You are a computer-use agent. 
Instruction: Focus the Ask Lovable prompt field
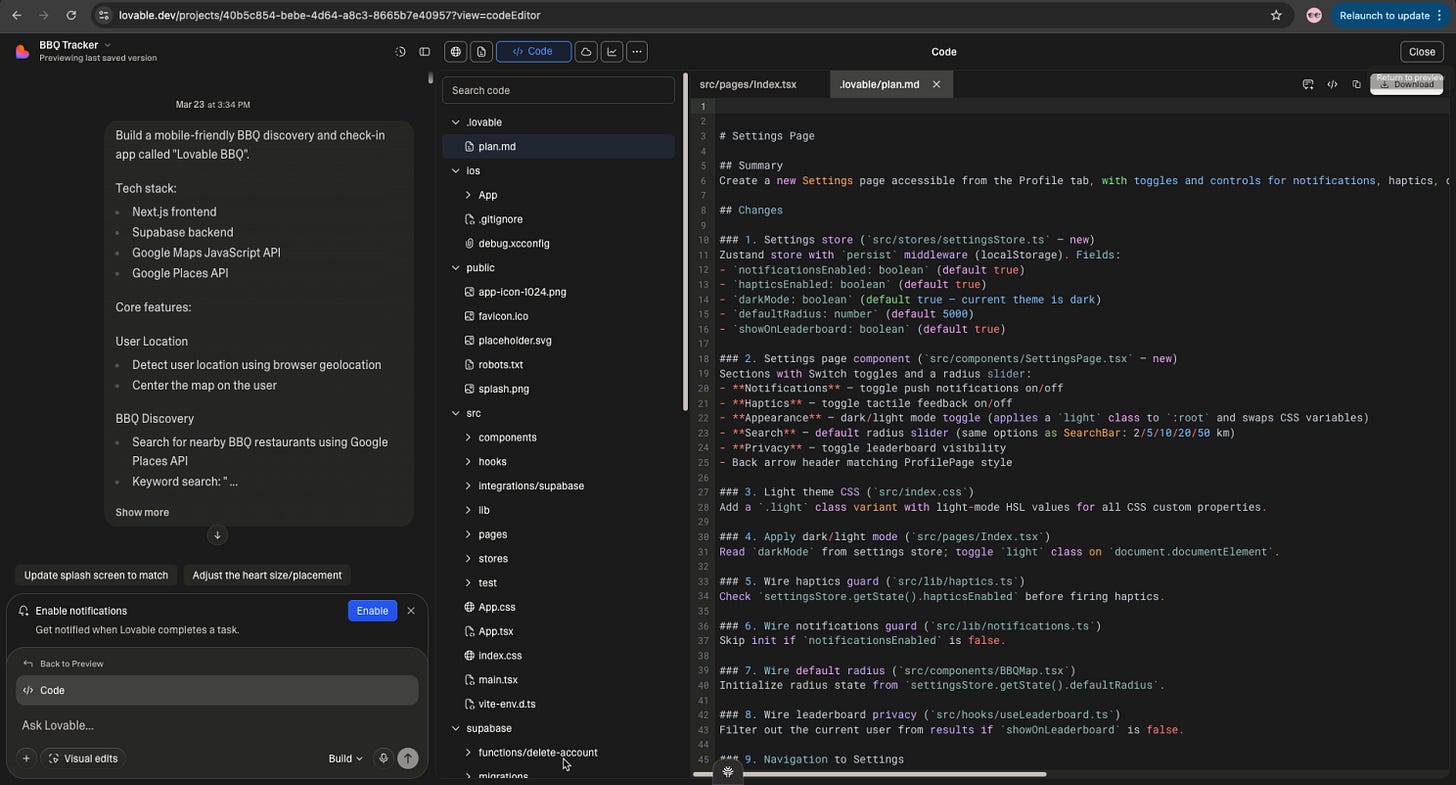217,725
